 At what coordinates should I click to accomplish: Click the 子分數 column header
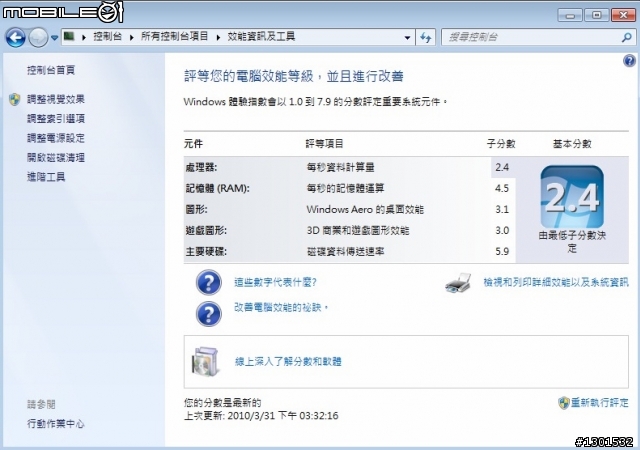click(x=501, y=144)
